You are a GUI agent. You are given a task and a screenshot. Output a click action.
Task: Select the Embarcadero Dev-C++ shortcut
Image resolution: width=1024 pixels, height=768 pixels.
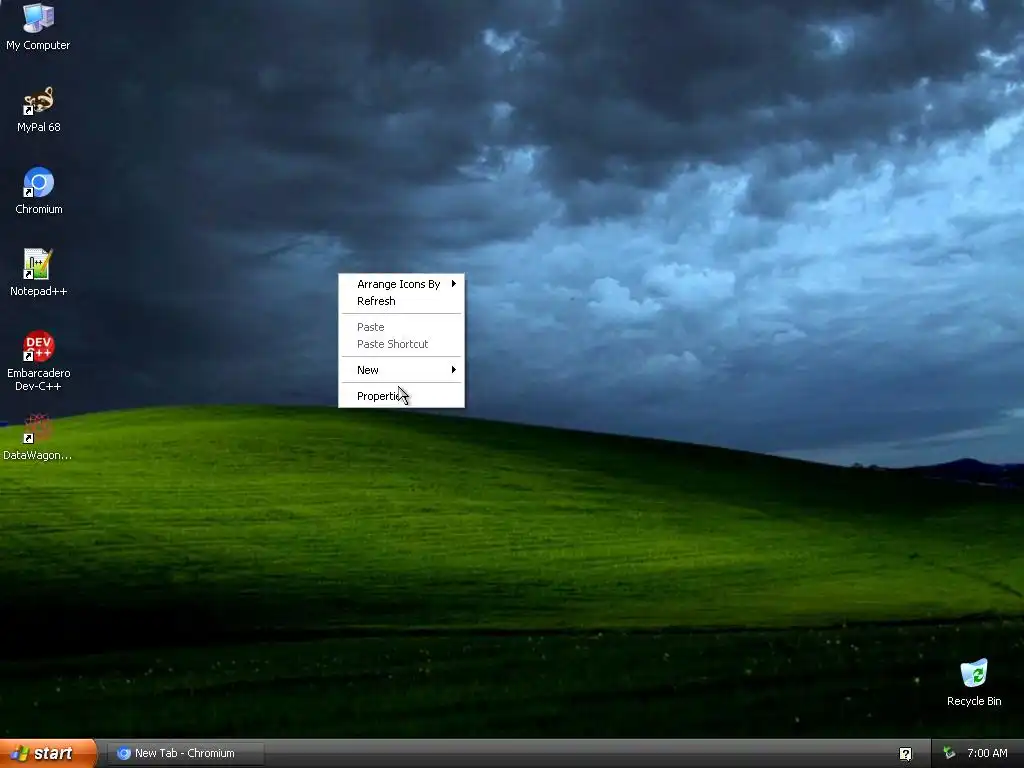tap(39, 361)
